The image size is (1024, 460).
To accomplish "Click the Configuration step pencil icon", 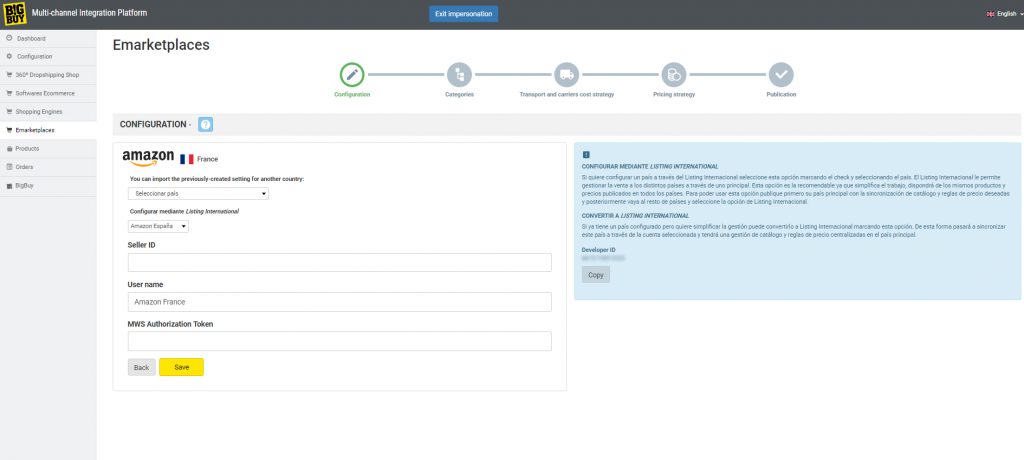I will click(x=352, y=74).
